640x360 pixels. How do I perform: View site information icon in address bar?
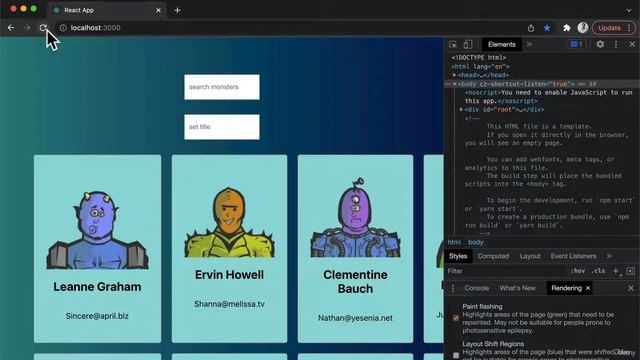[x=63, y=28]
